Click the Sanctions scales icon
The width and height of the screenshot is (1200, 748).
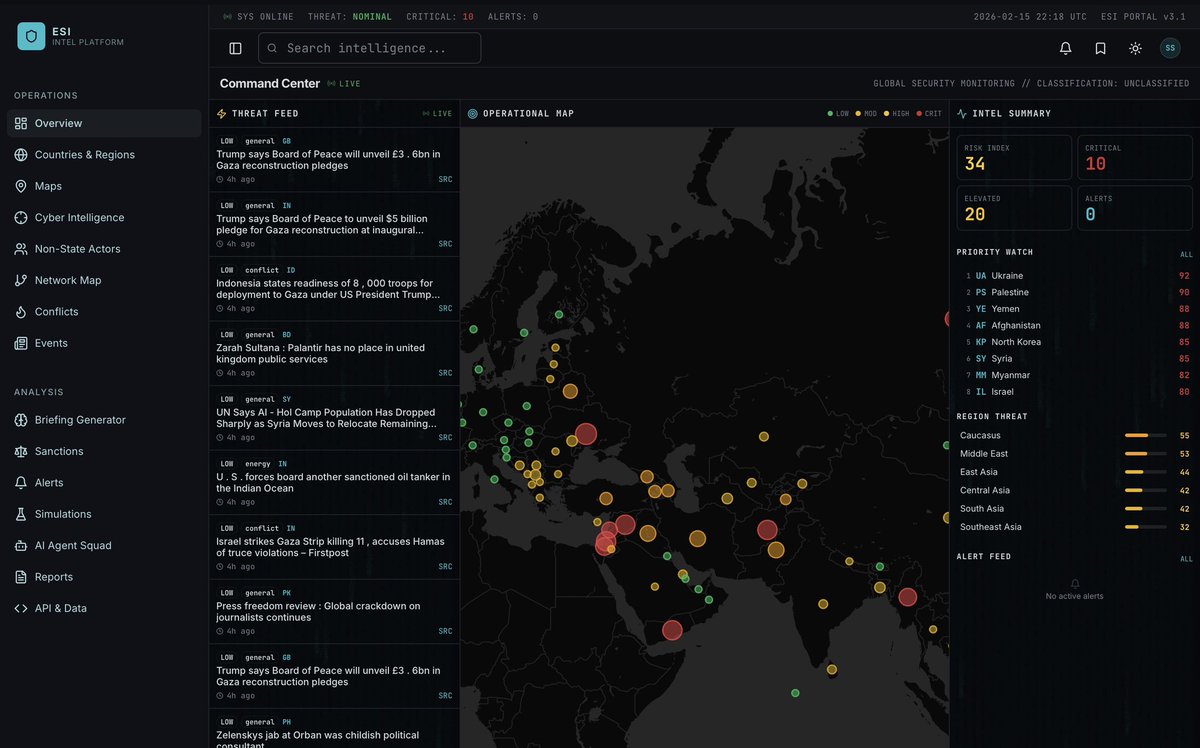coord(21,451)
